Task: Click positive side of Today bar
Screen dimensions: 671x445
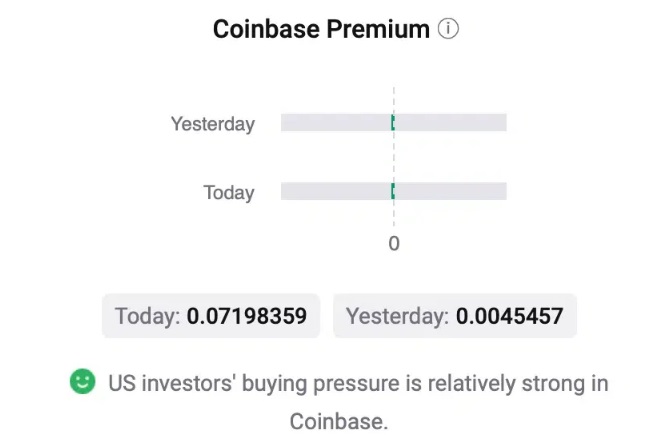Action: [x=451, y=191]
